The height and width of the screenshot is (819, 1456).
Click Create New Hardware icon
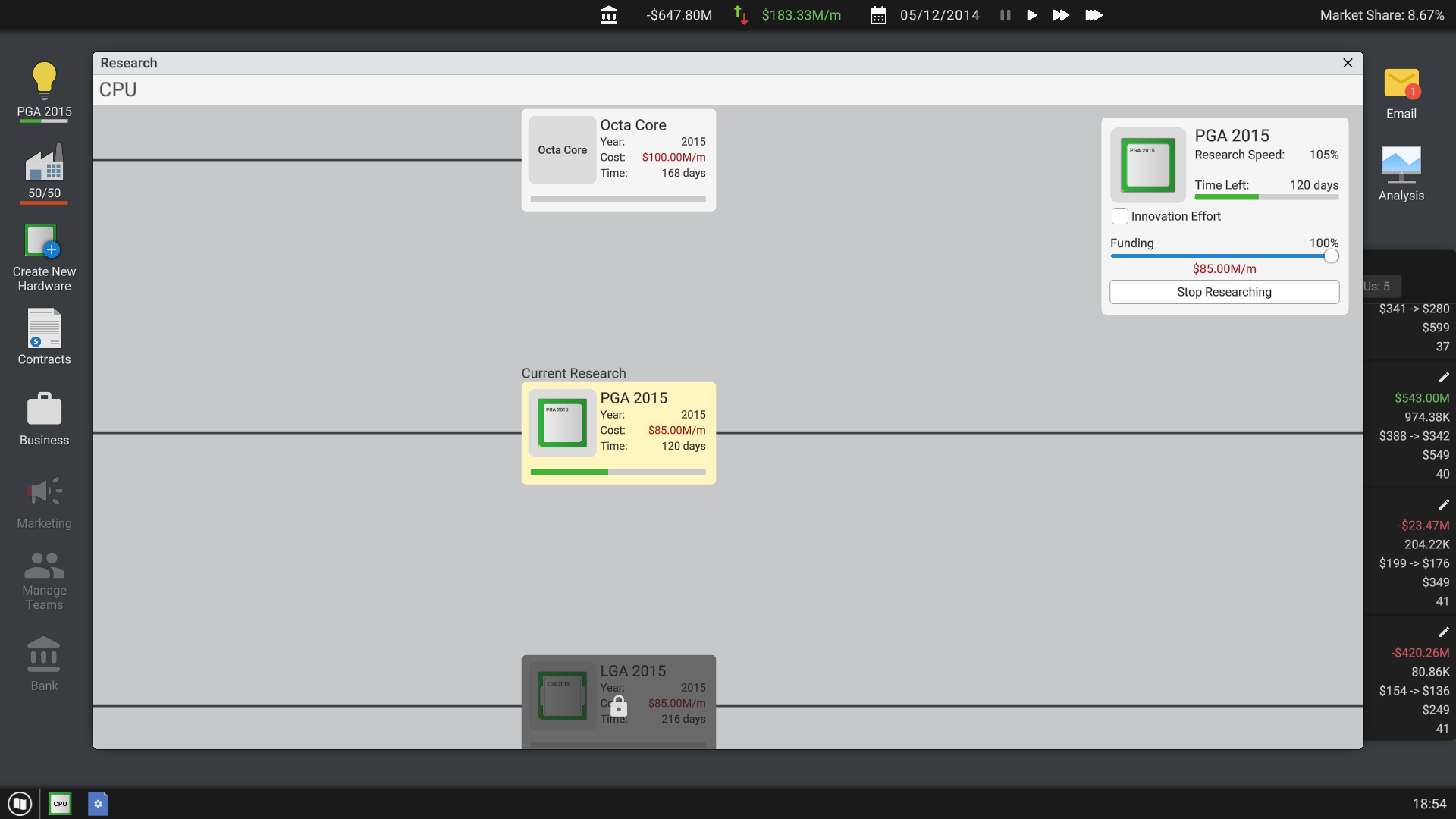[42, 242]
